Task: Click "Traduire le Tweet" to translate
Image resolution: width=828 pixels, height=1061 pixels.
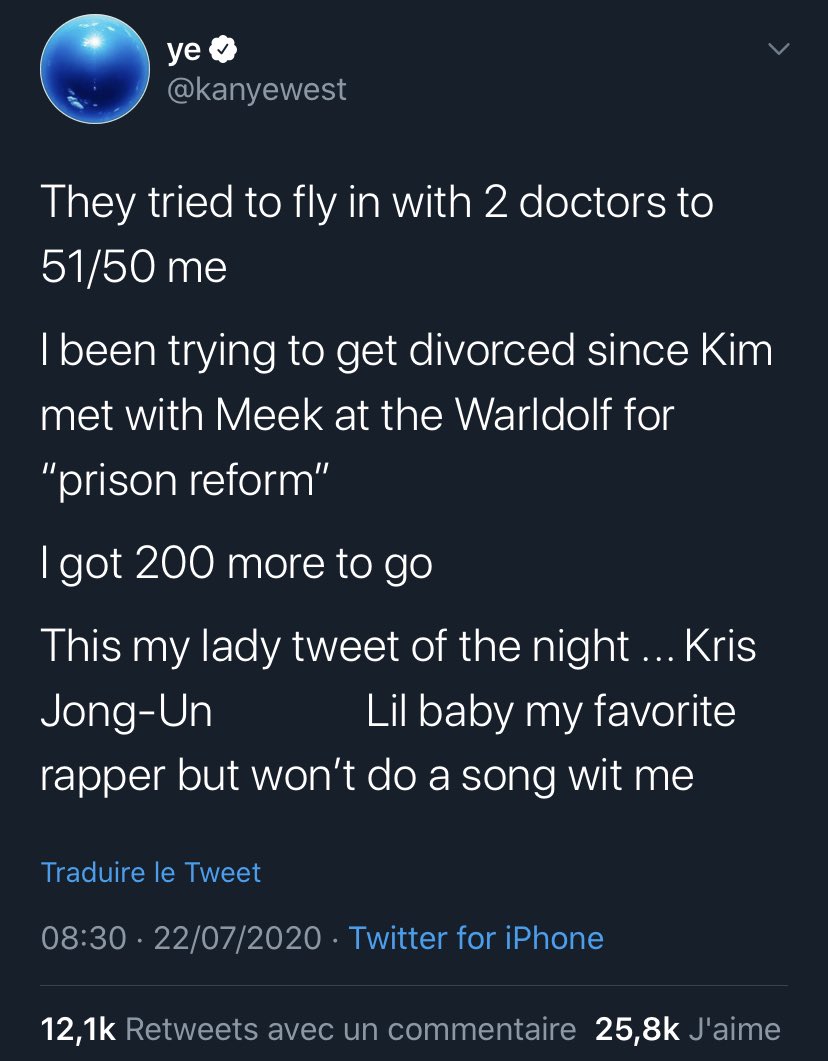Action: click(x=151, y=872)
